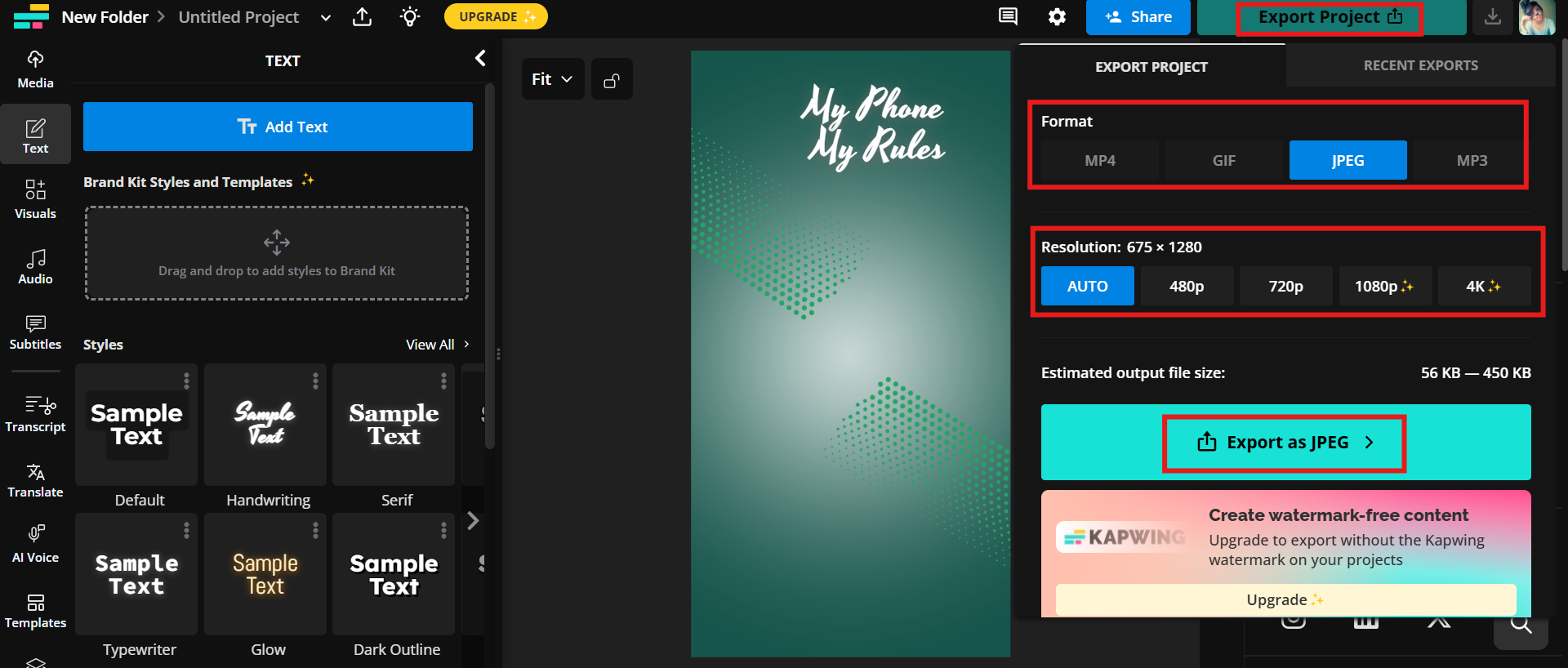Open the Transcript tool
Image resolution: width=1568 pixels, height=668 pixels.
point(35,413)
